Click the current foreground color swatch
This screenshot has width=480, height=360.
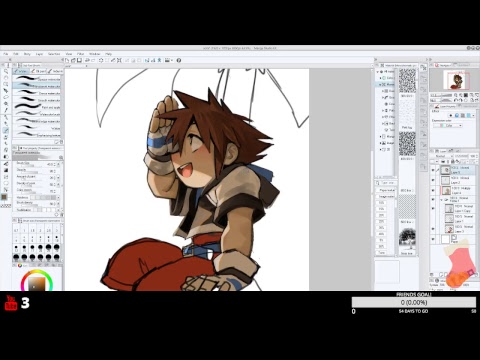(x=4, y=197)
